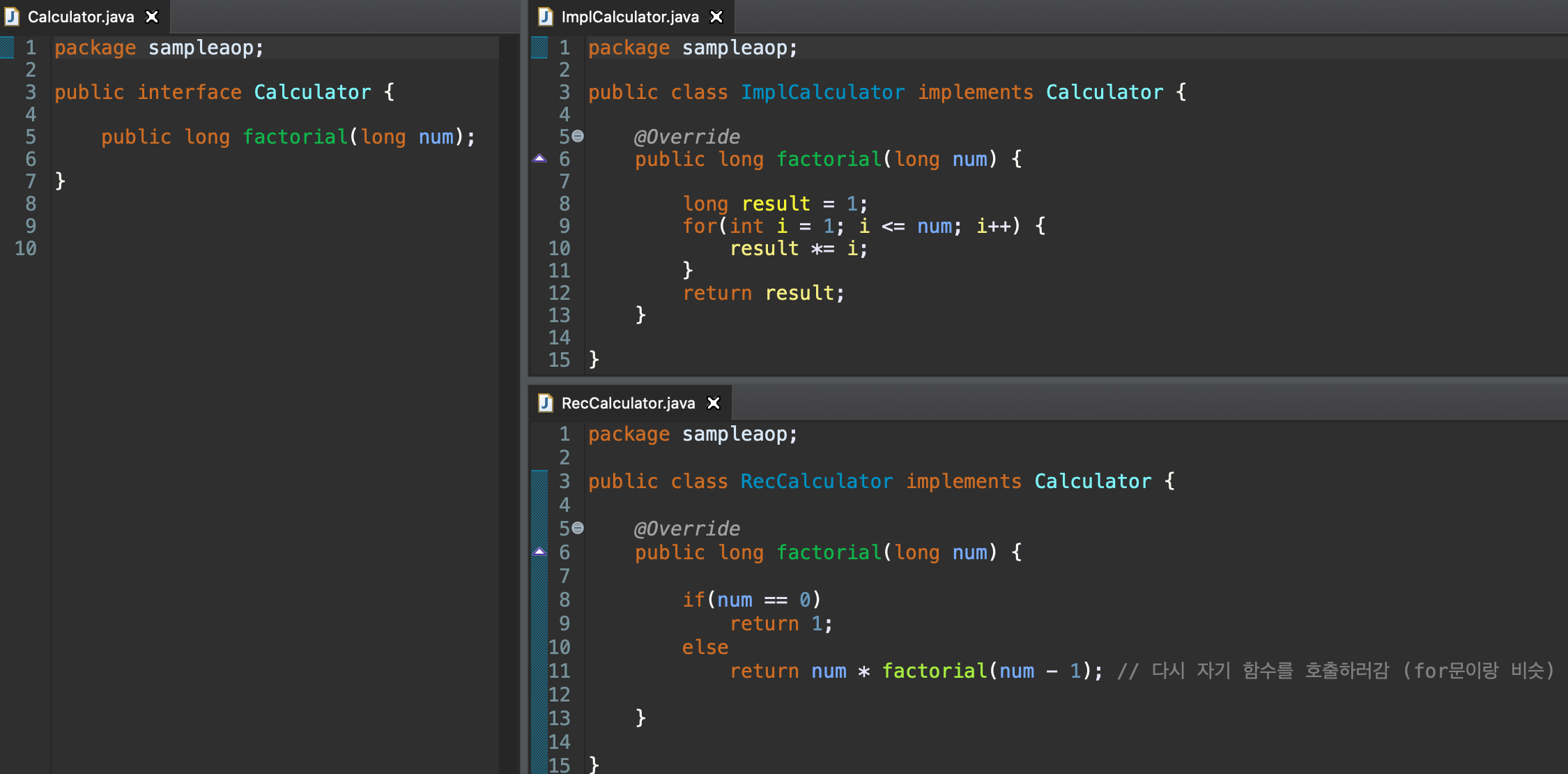Click the Java file icon on Calculator.java tab
Viewport: 1568px width, 774px height.
coord(12,17)
